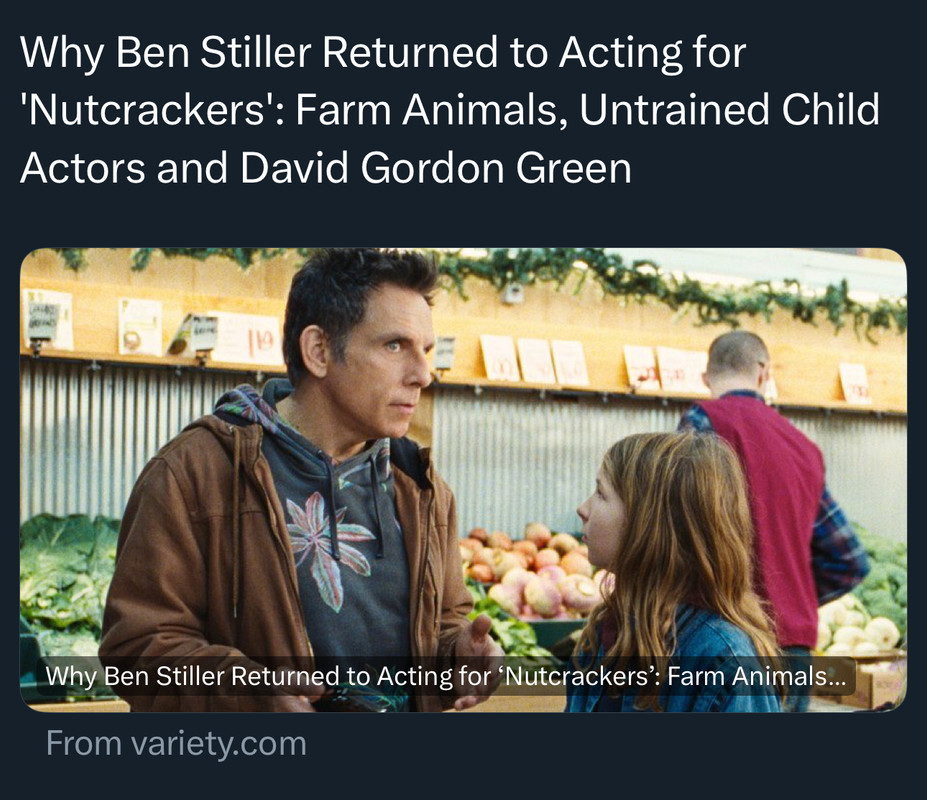The height and width of the screenshot is (800, 927).
Task: Select the tweet headline beginning 'Why Ben Stiller Returned'
Action: click(449, 110)
